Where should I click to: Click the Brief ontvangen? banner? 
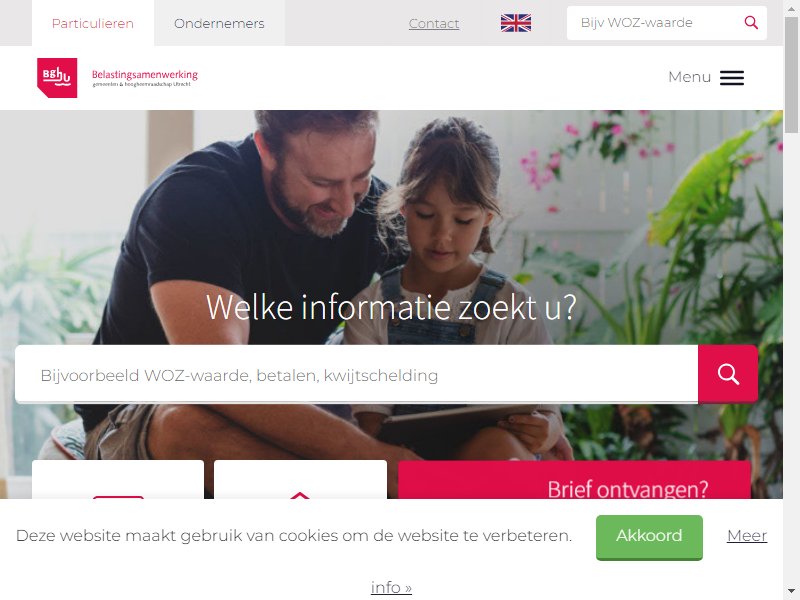click(x=574, y=480)
